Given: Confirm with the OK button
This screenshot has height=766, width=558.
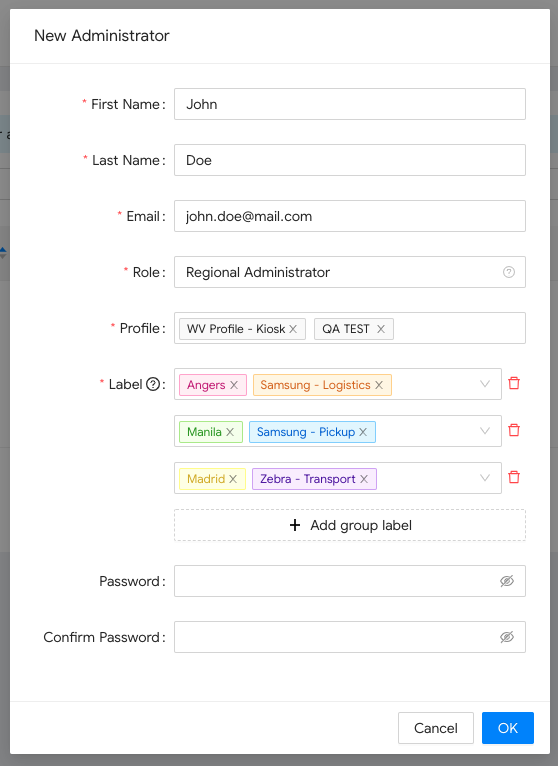Looking at the screenshot, I should tap(508, 728).
